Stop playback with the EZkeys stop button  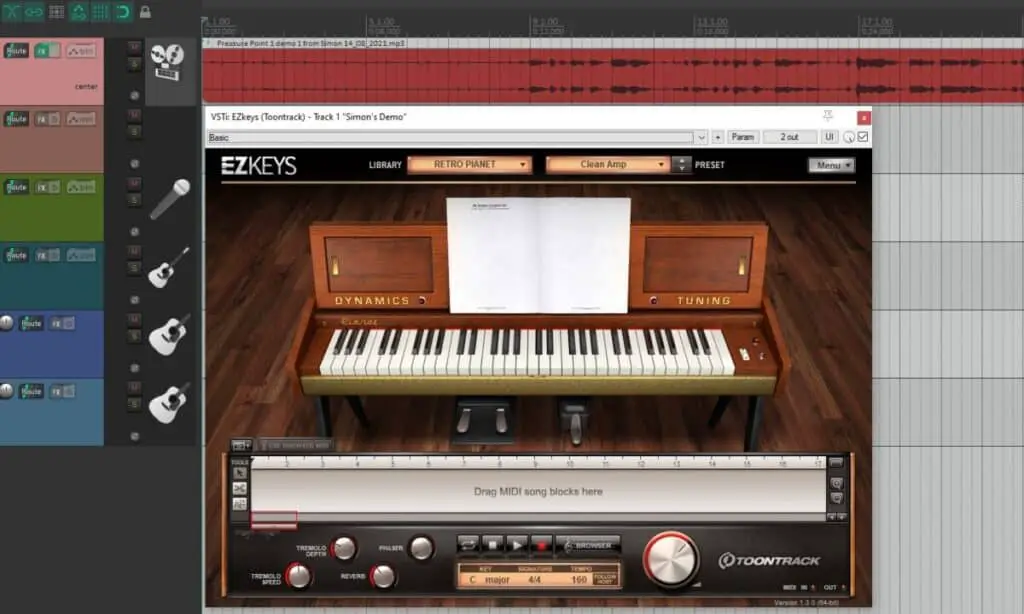click(x=492, y=544)
